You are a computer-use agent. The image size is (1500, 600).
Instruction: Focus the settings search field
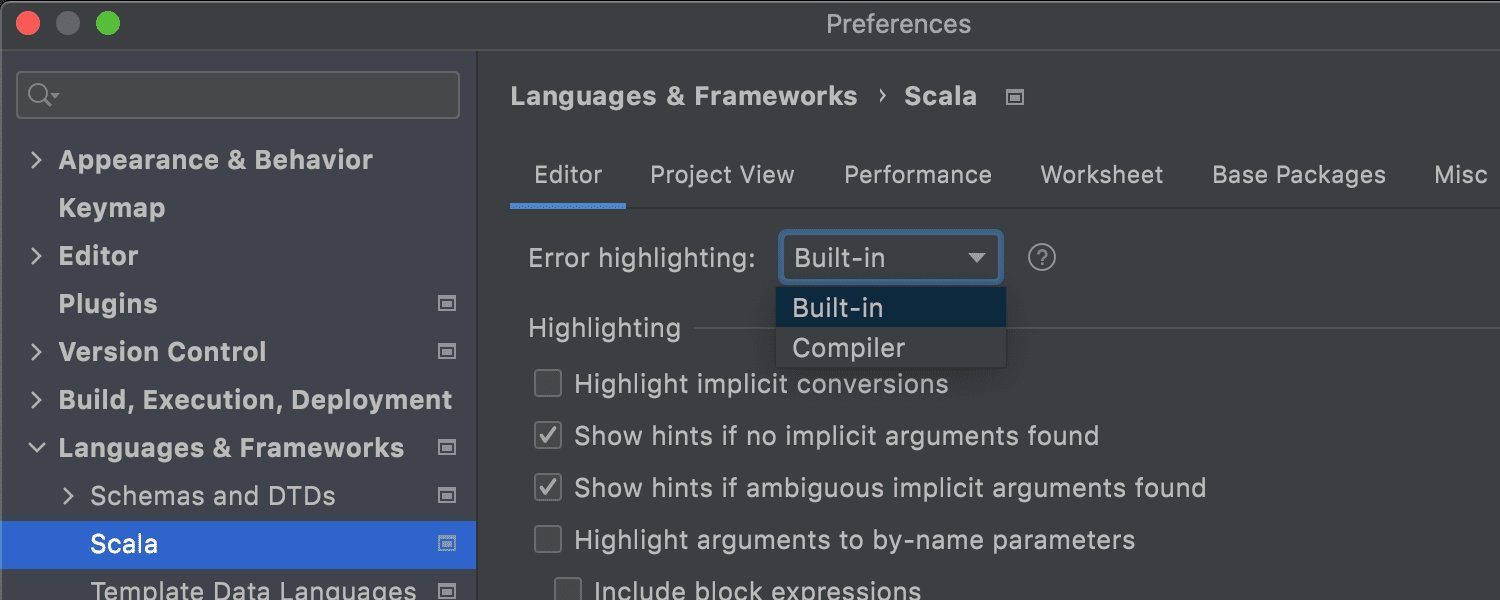pos(238,95)
